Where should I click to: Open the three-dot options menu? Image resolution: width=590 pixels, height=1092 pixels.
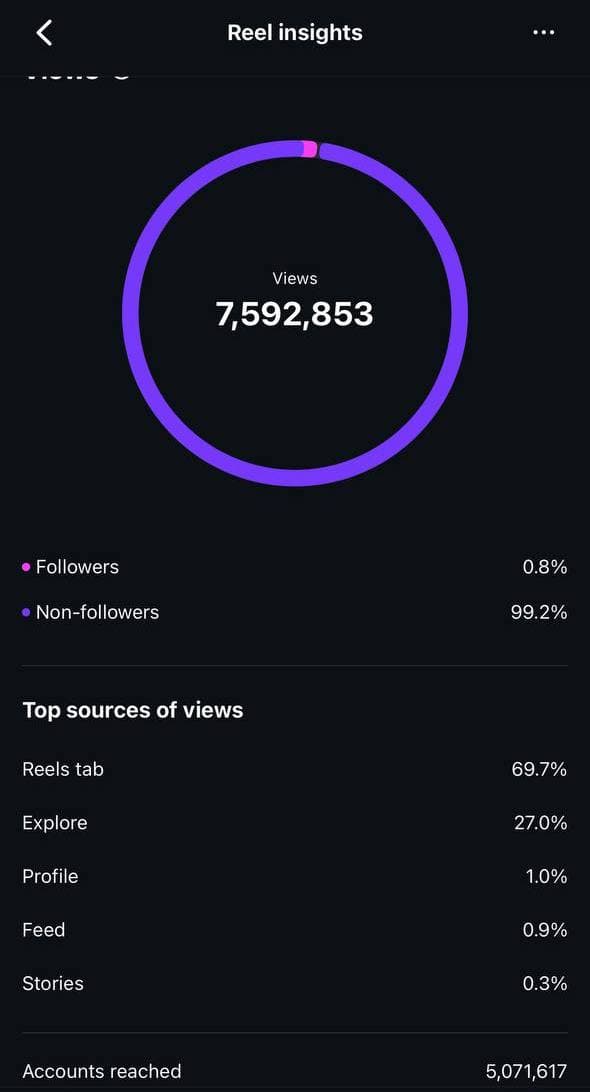(x=543, y=32)
